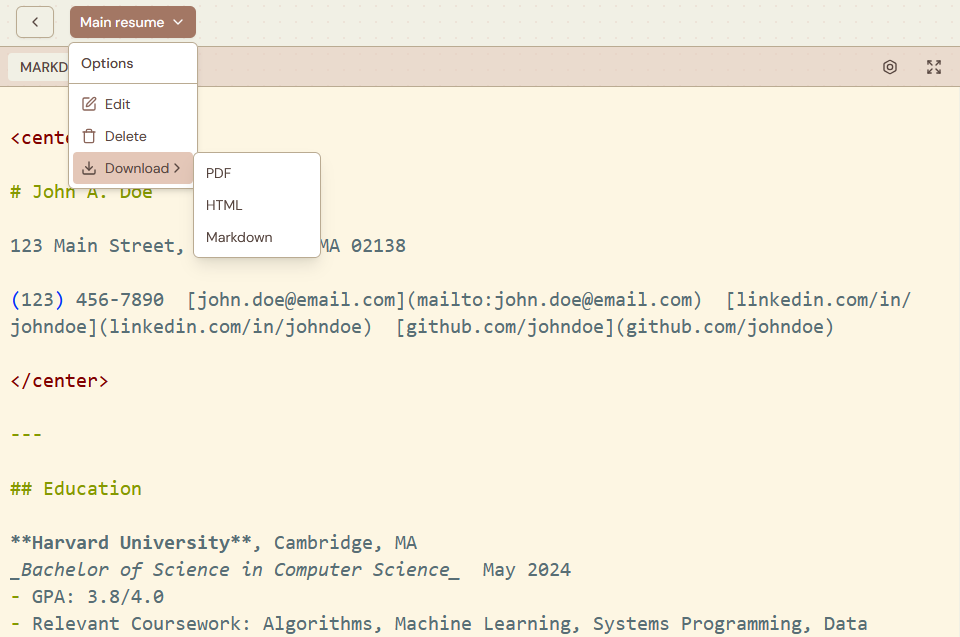Click the Options menu header
The width and height of the screenshot is (960, 637).
point(107,63)
